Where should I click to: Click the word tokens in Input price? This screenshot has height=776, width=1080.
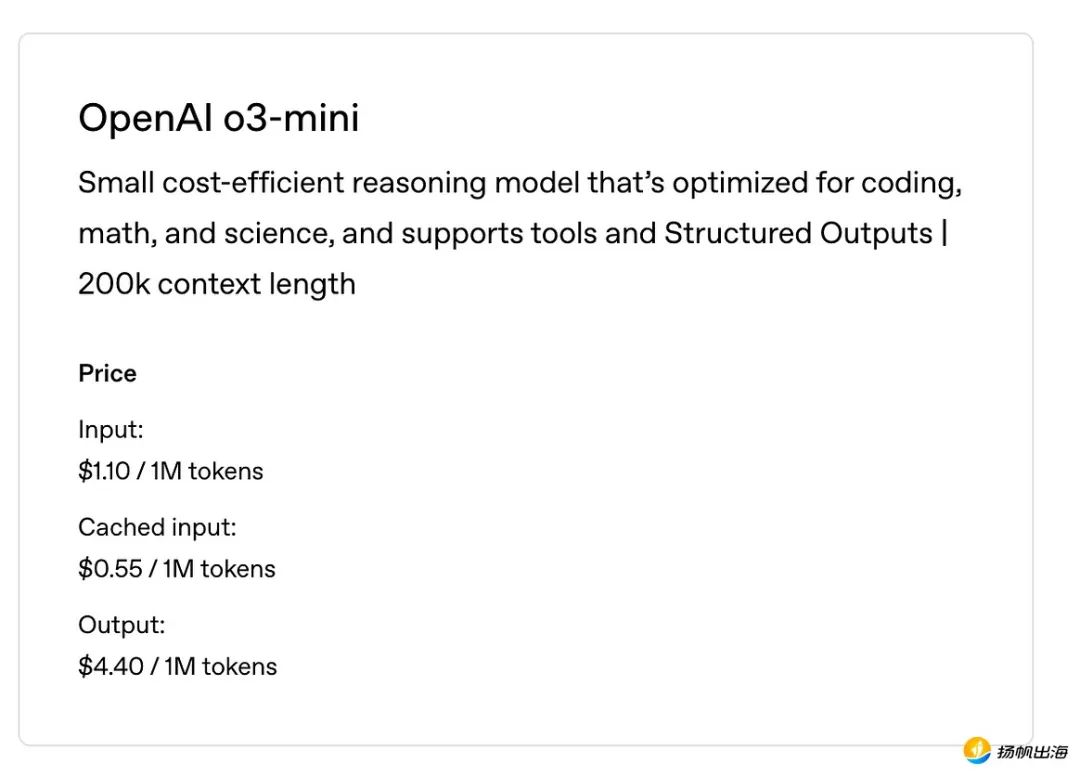pos(226,472)
